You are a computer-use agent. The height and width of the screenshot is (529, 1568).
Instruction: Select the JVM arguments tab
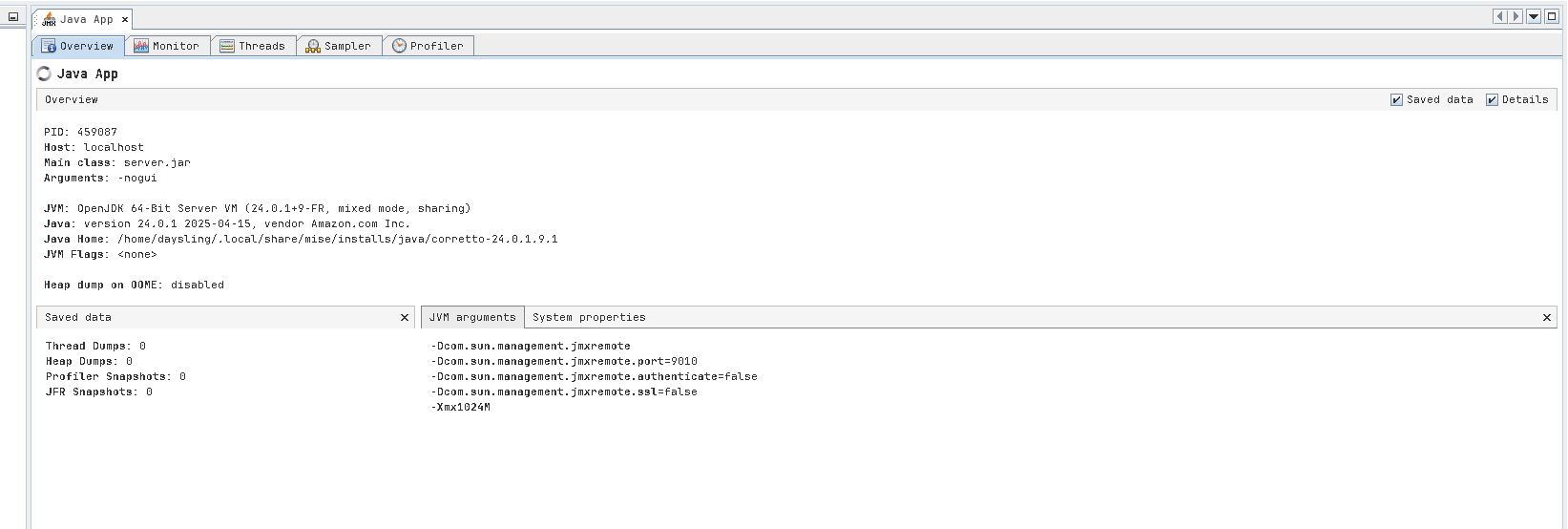(x=472, y=317)
